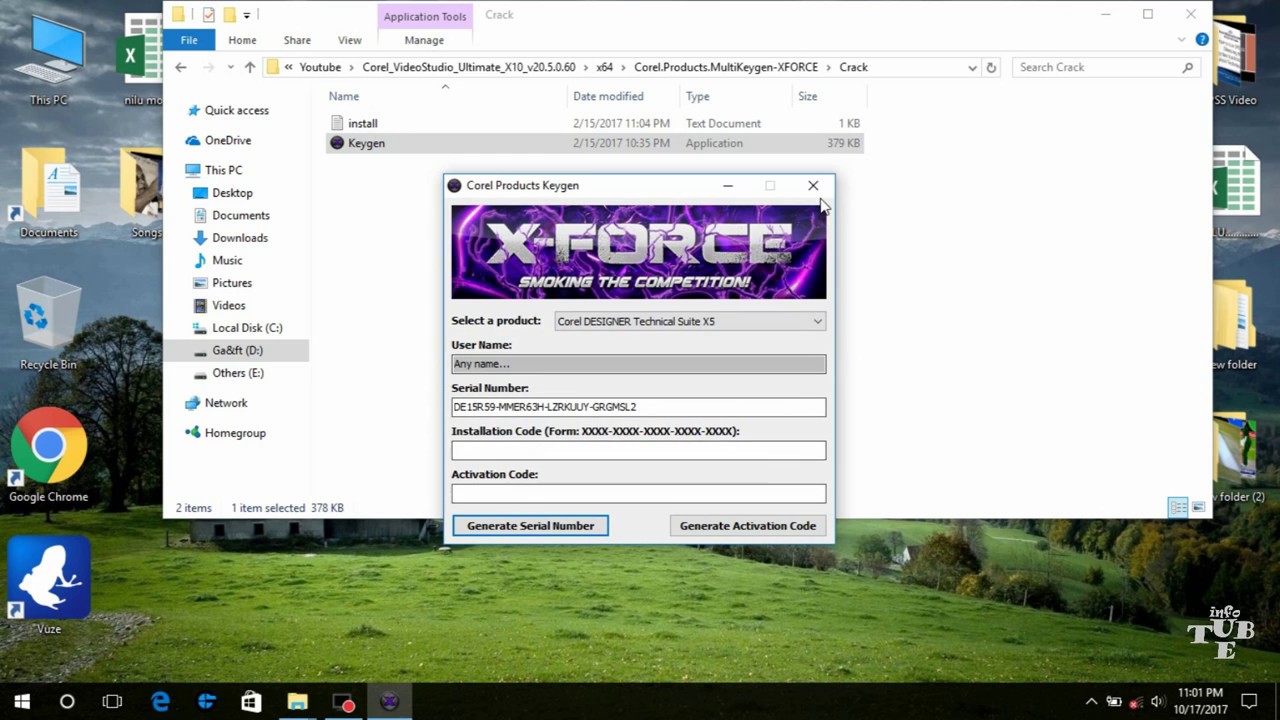The height and width of the screenshot is (720, 1280).
Task: Click the Up one level arrow
Action: [250, 67]
